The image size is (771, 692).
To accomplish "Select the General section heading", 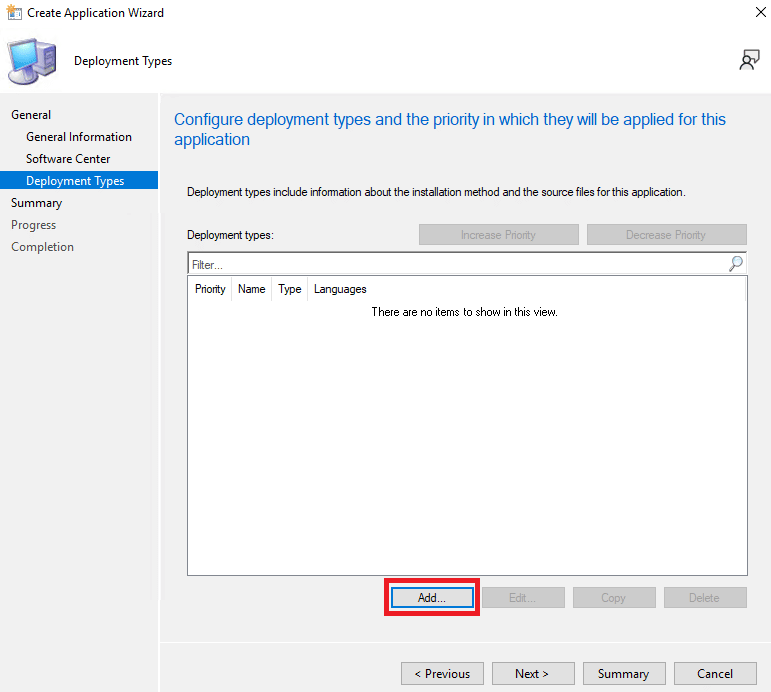I will point(31,115).
